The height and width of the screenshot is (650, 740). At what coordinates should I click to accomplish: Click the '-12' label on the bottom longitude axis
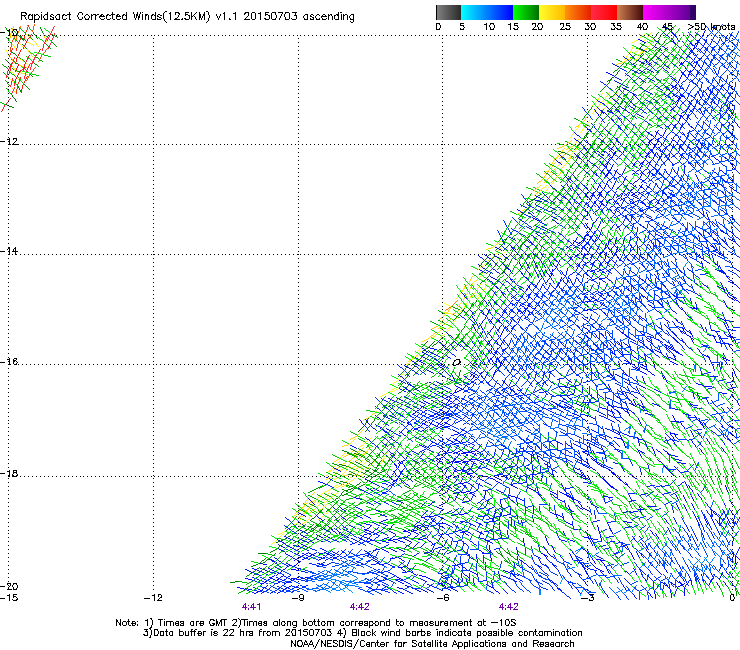(x=153, y=598)
